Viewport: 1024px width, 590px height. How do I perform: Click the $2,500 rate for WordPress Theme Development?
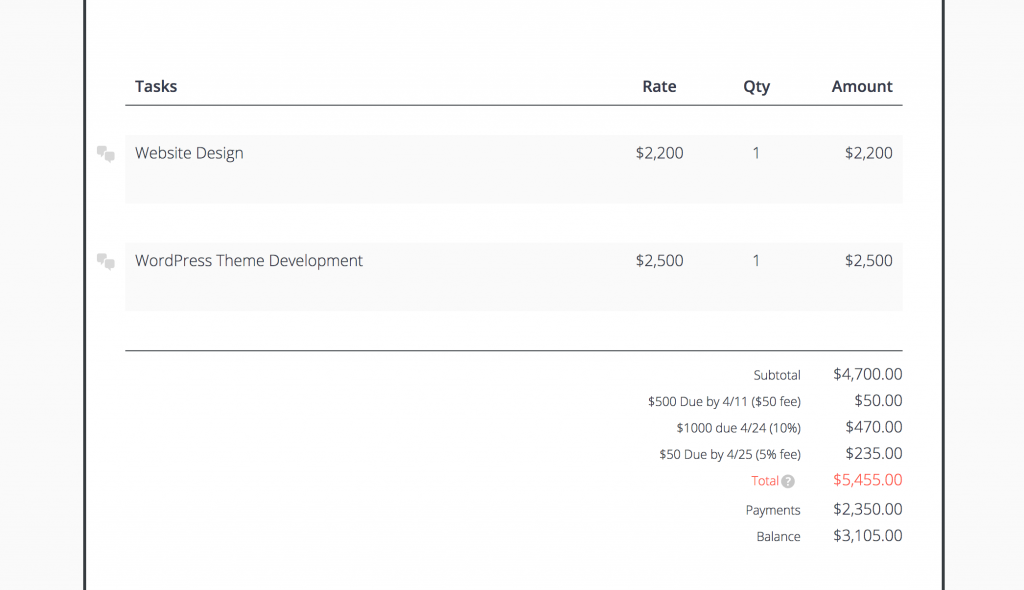(659, 261)
